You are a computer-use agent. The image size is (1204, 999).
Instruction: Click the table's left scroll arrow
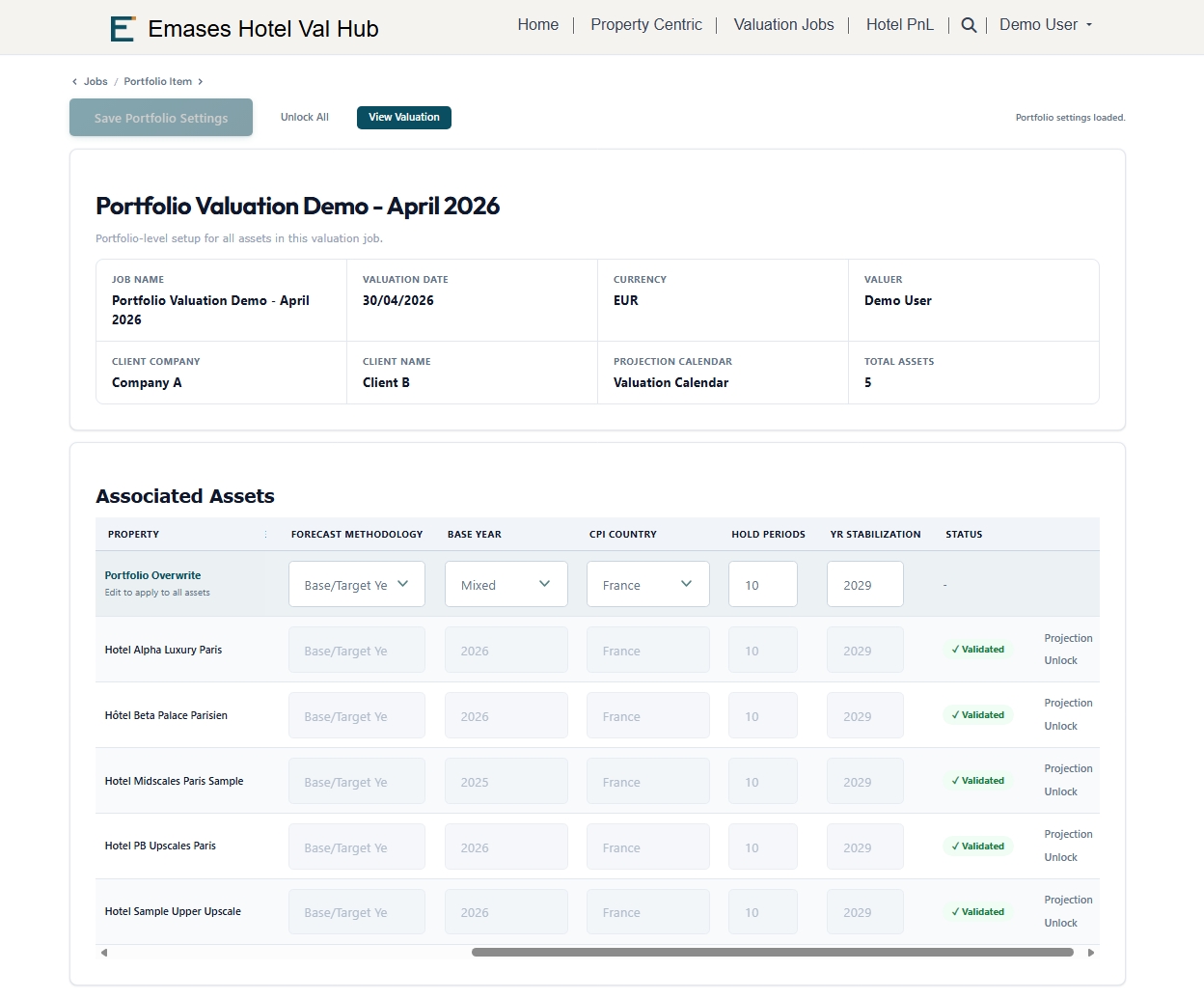[104, 953]
